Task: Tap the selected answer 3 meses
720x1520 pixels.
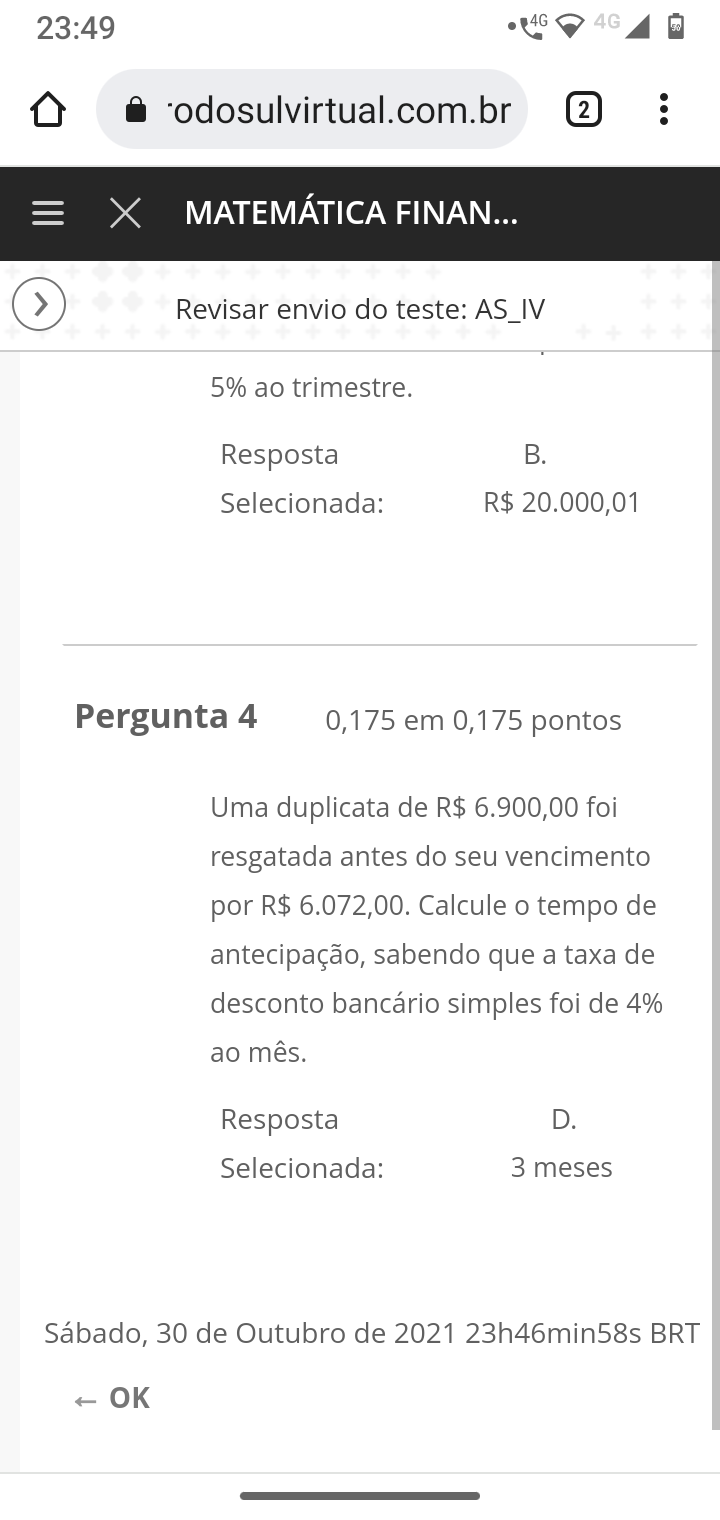Action: point(561,1167)
